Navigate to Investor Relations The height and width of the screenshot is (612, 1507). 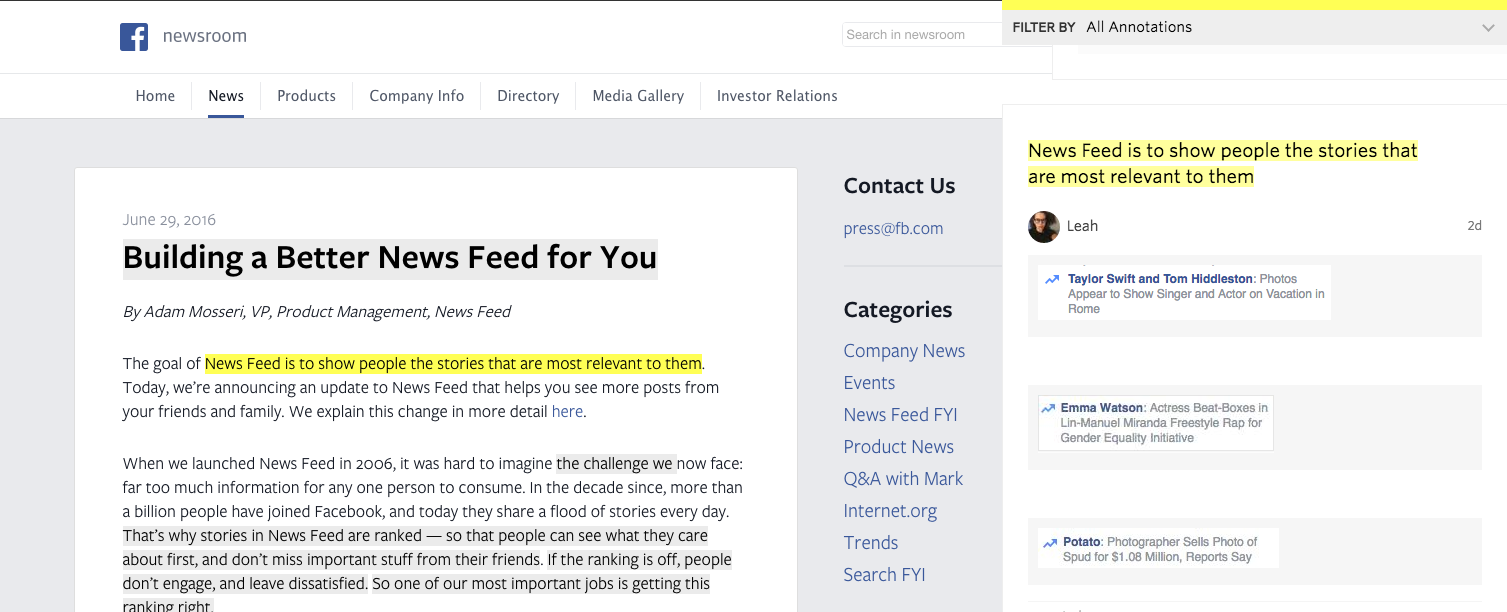(x=777, y=96)
